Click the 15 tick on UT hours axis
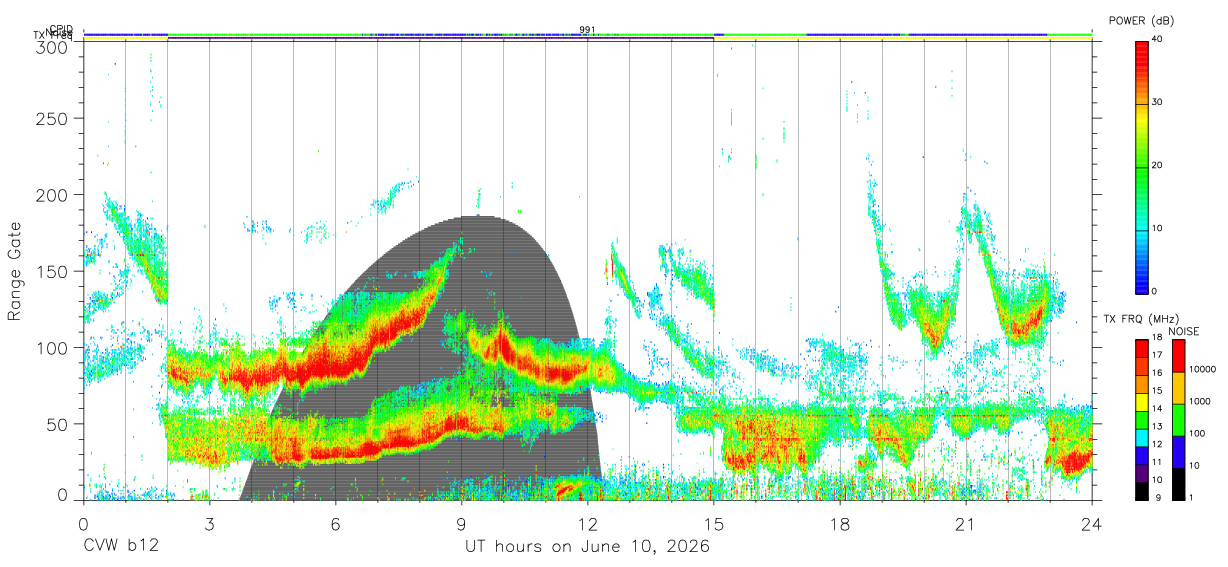 tap(713, 524)
